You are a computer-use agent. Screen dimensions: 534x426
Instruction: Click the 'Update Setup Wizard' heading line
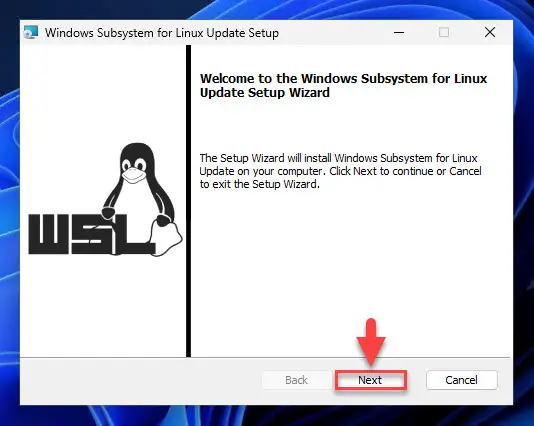265,93
